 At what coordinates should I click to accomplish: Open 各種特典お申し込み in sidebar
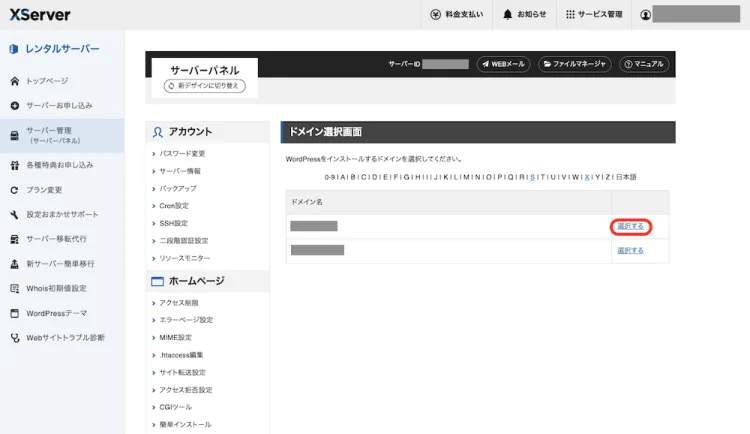[60, 165]
